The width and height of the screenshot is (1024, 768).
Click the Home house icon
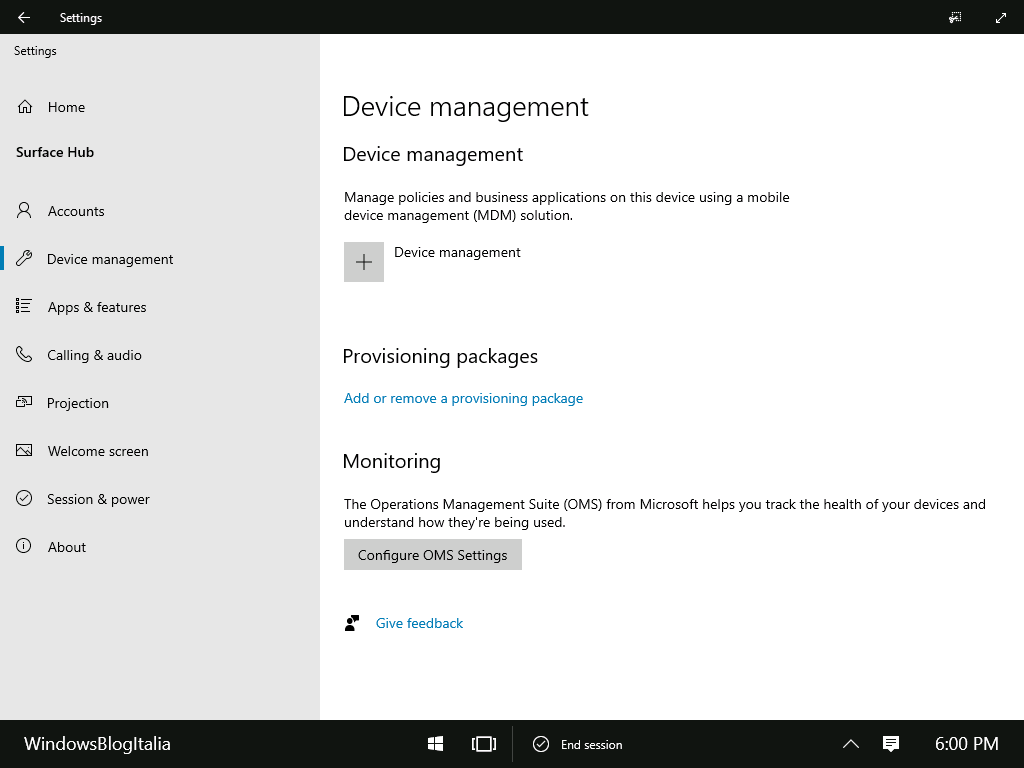click(x=25, y=106)
